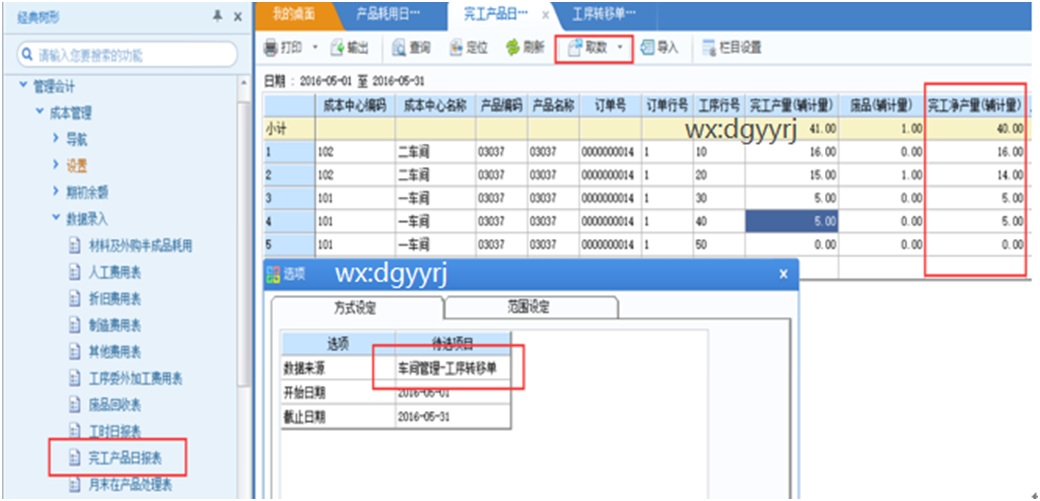Click the 成本中心名称 column header
1040x501 pixels.
point(435,106)
